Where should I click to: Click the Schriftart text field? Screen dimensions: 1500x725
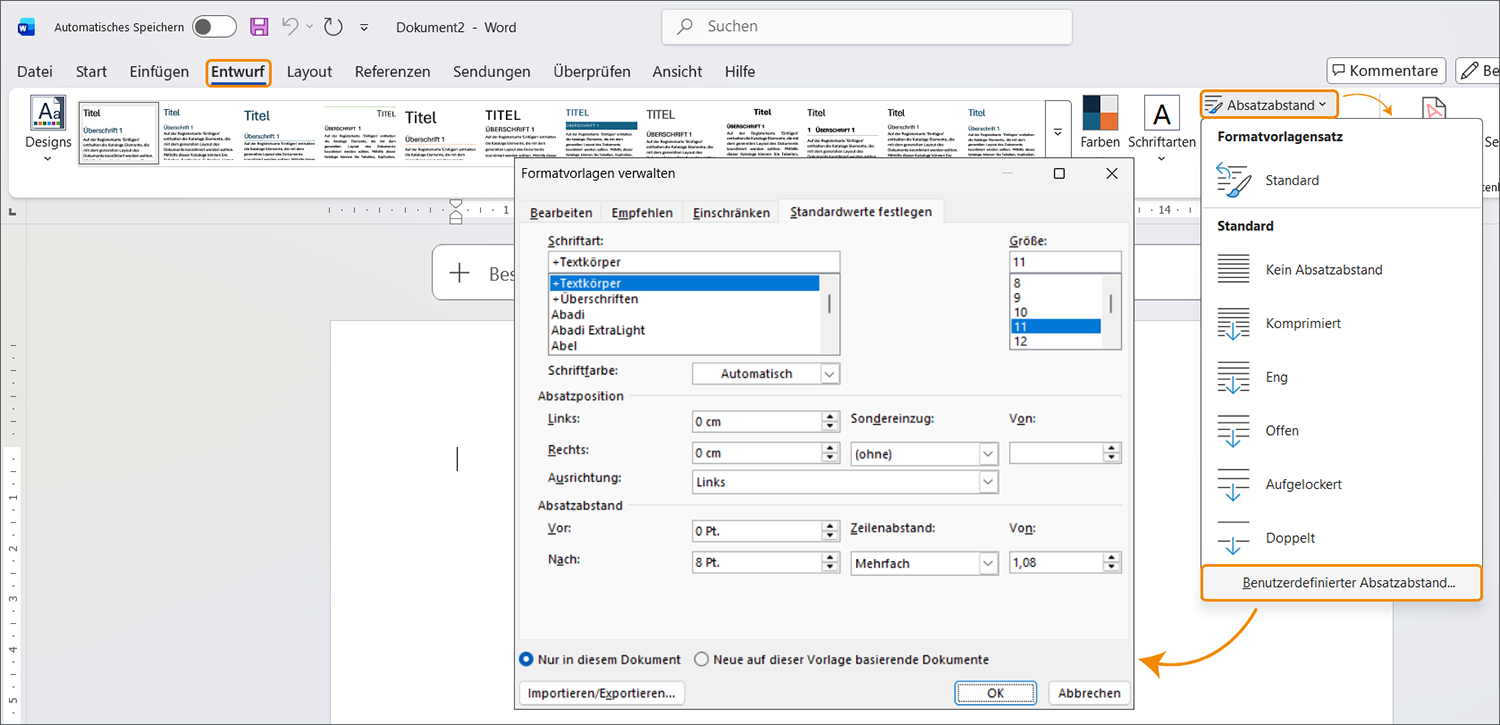(694, 262)
